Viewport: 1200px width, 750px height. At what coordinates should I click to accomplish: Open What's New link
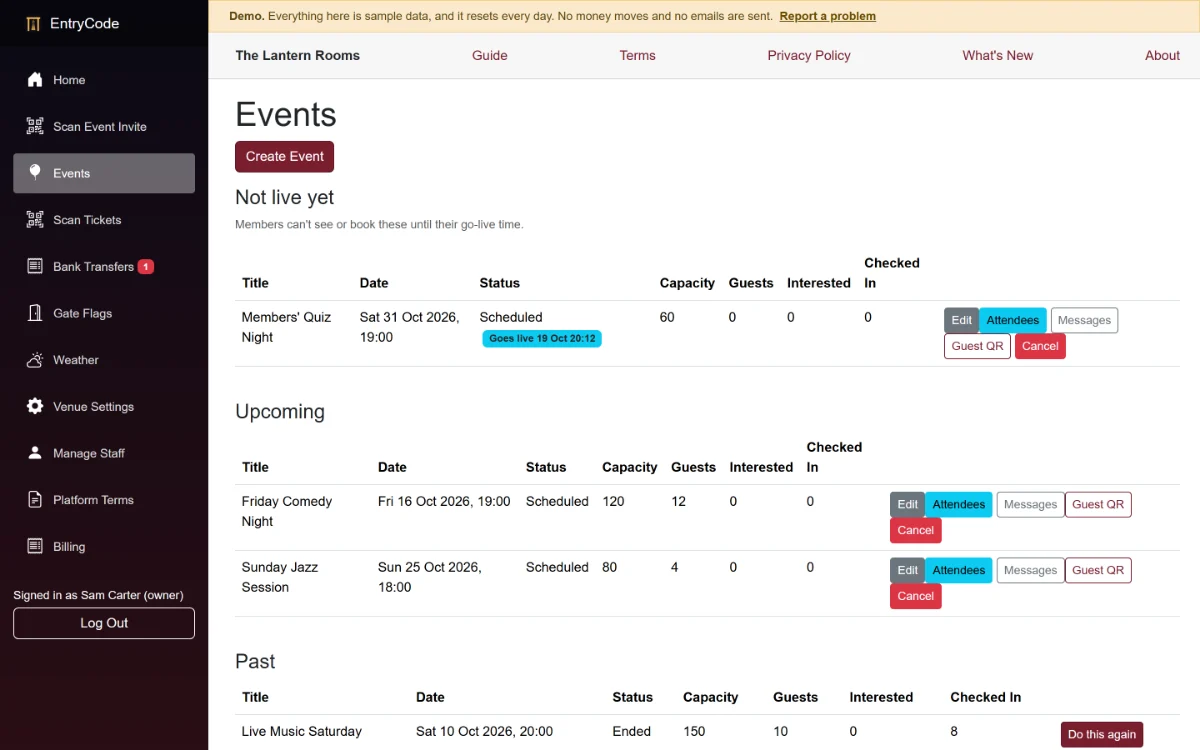(997, 56)
